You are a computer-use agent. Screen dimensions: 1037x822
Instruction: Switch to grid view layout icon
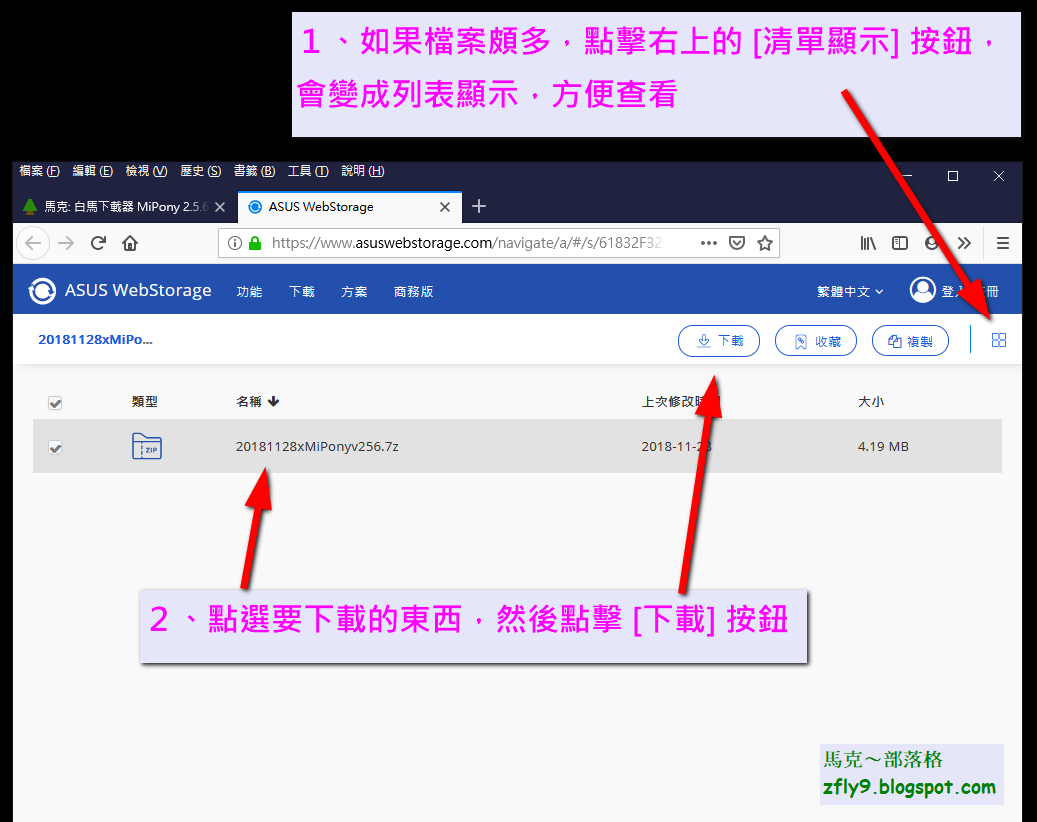click(999, 340)
